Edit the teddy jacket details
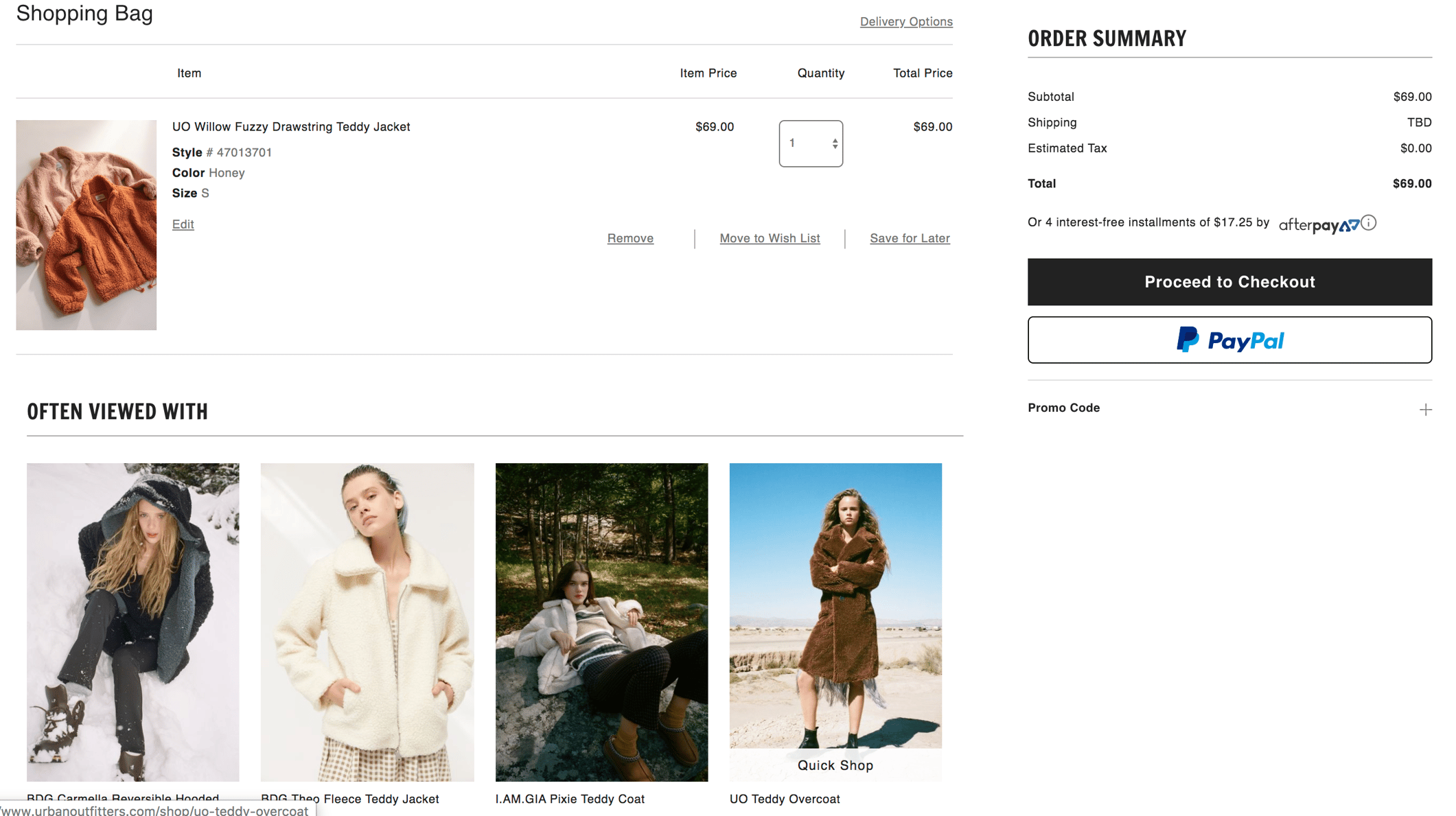The height and width of the screenshot is (816, 1456). 183,224
